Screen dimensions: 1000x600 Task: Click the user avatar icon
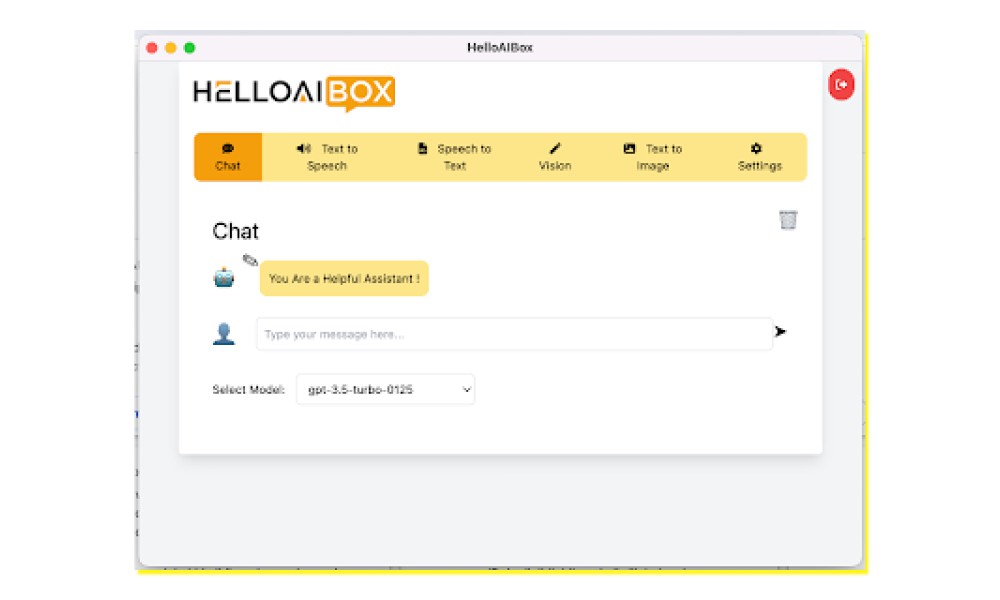point(224,333)
